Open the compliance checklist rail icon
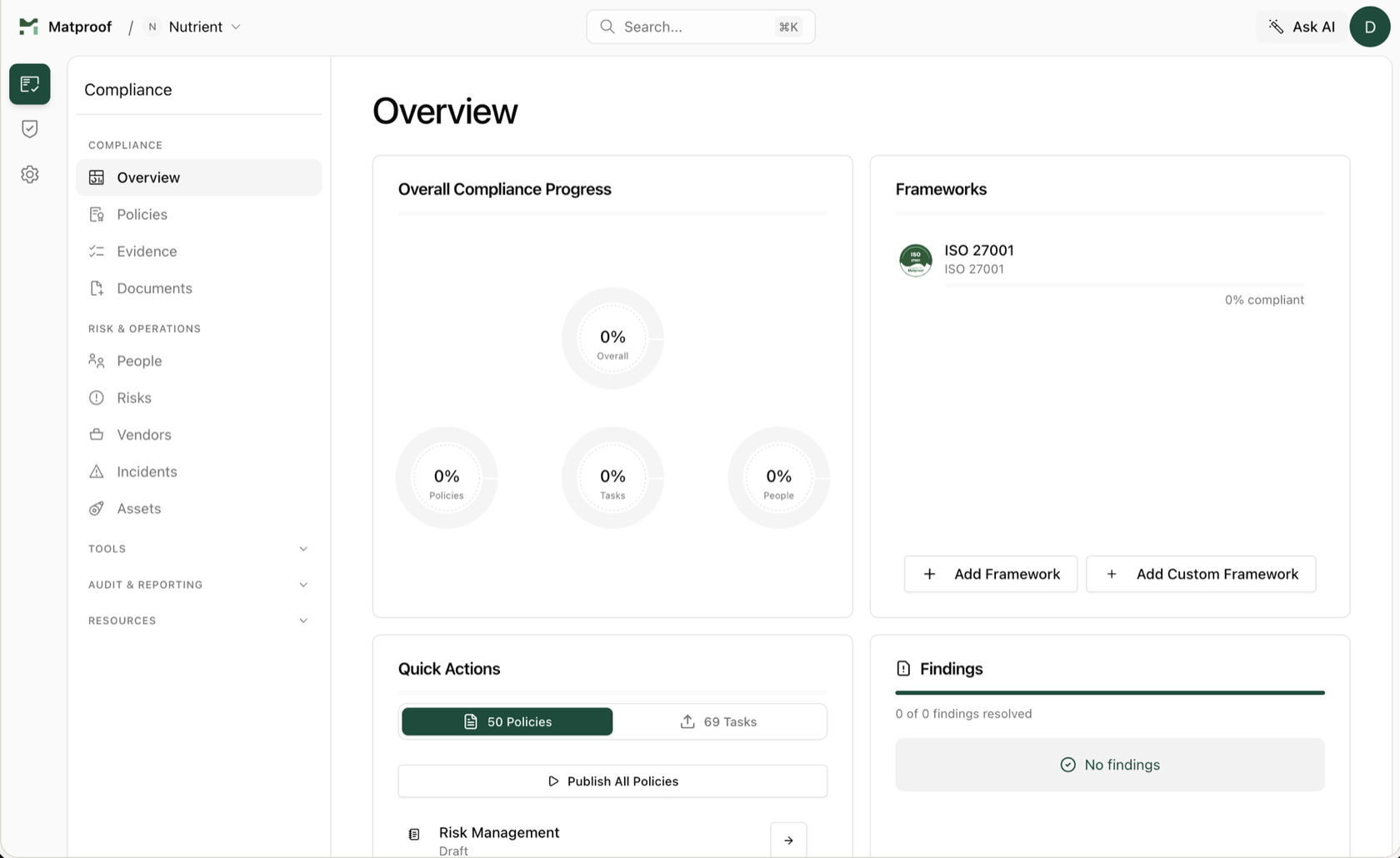The width and height of the screenshot is (1400, 858). point(30,84)
